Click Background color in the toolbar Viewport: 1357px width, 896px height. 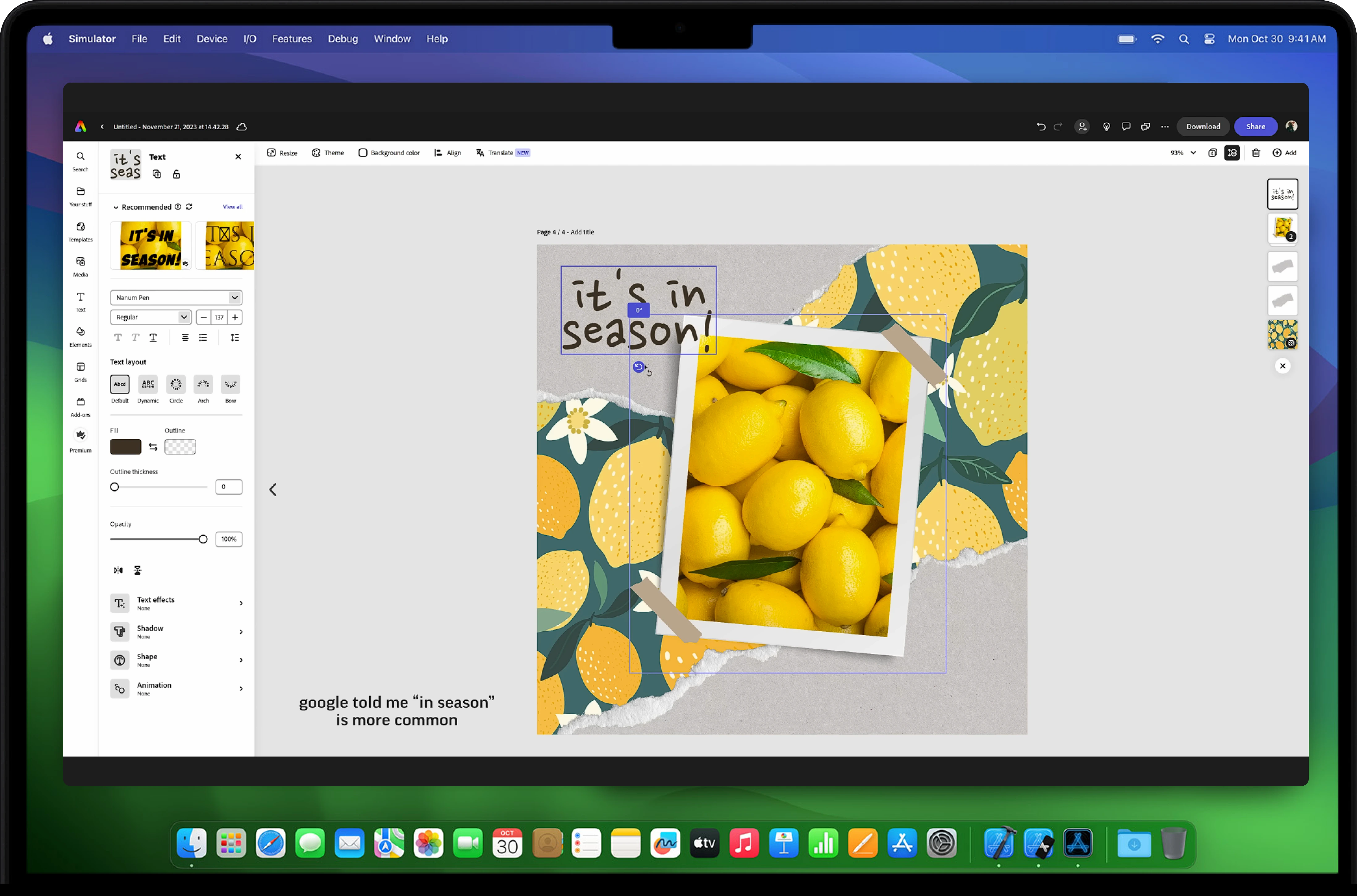pyautogui.click(x=389, y=153)
